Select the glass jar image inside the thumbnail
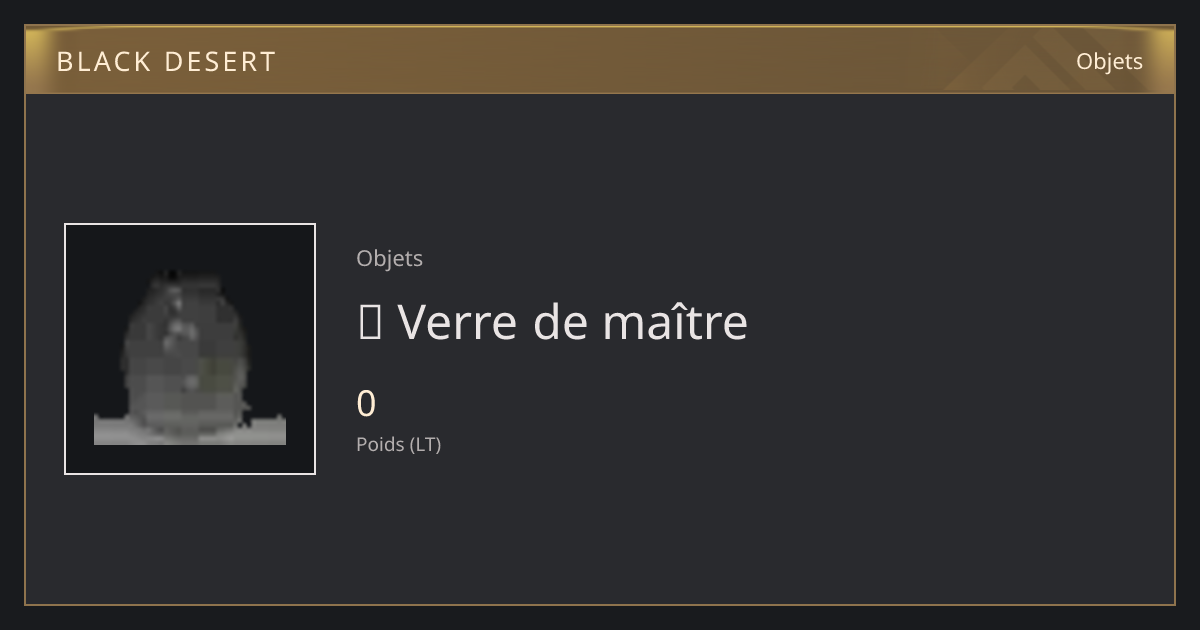The width and height of the screenshot is (1200, 630). [x=185, y=355]
